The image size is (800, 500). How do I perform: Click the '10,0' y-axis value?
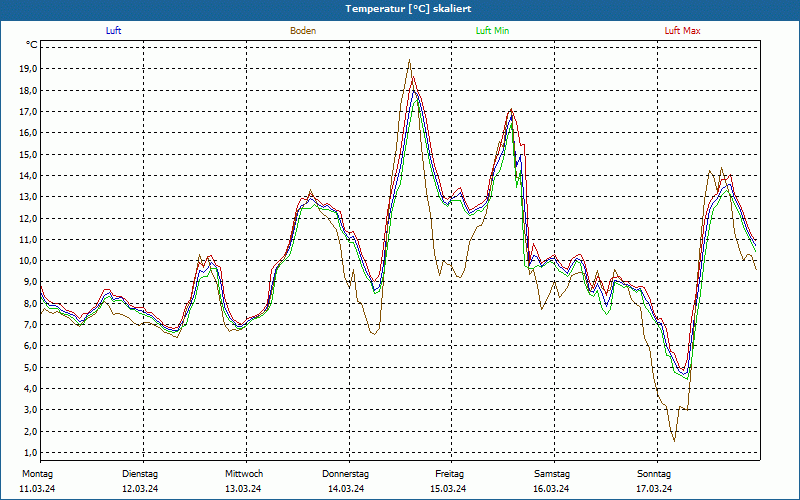tap(28, 261)
